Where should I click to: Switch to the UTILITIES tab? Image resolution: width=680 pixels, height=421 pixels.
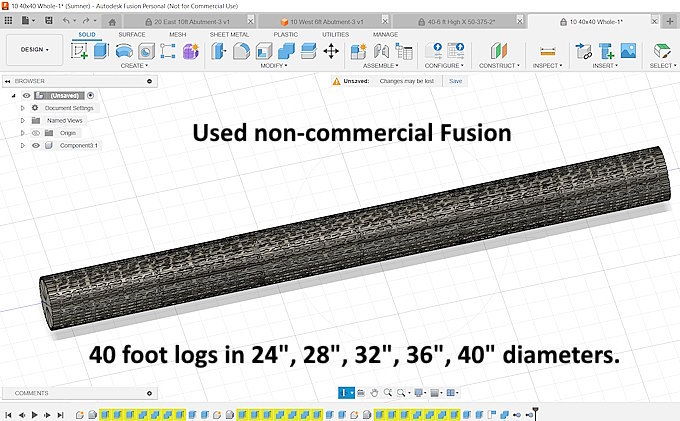335,34
